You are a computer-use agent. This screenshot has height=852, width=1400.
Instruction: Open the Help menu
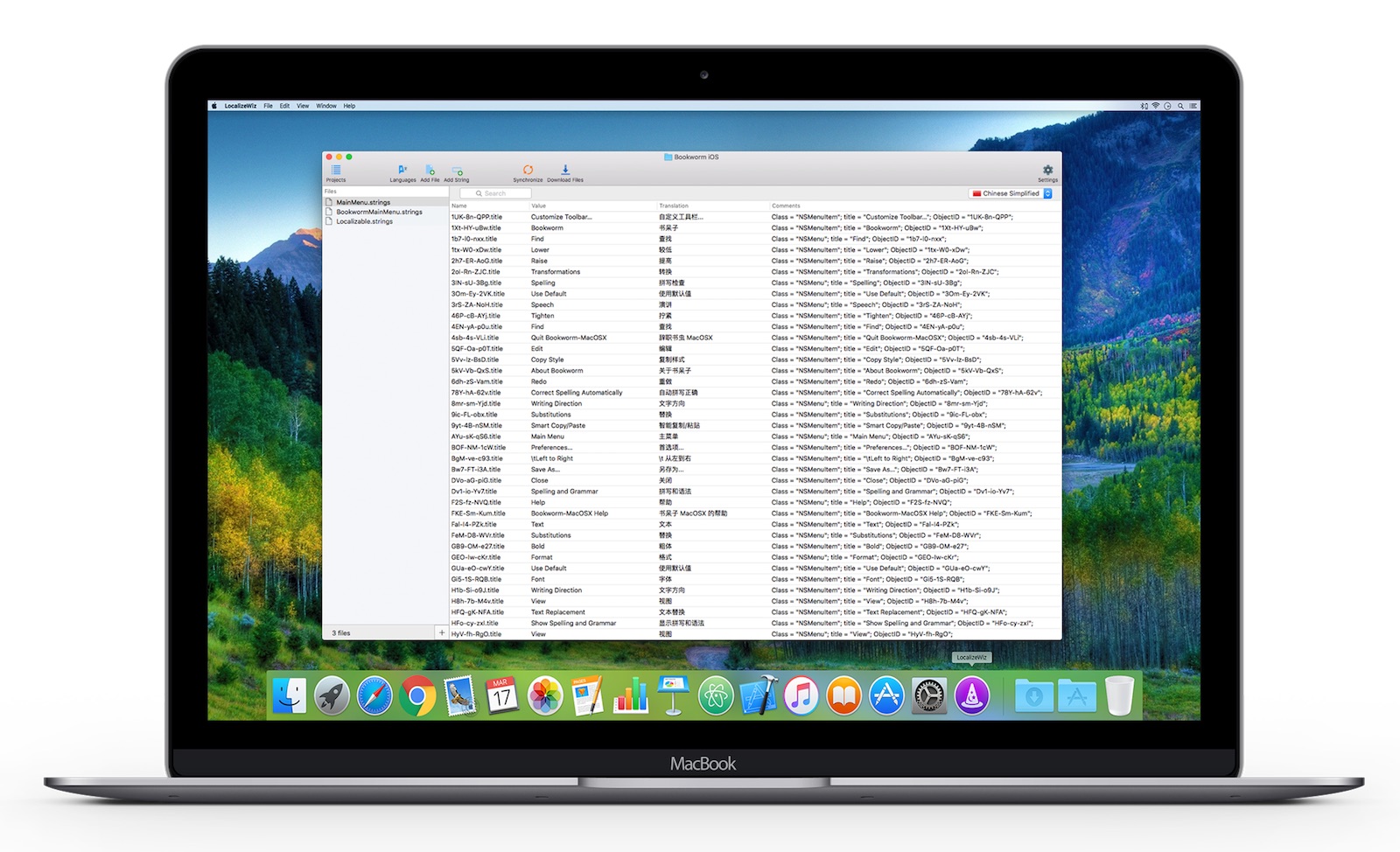(x=349, y=106)
